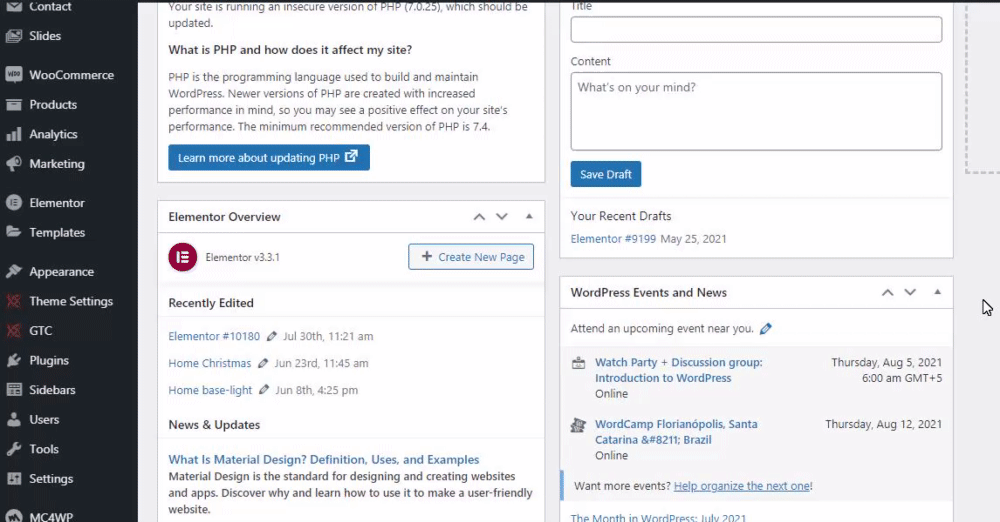Click Help organize the next one link
Image resolution: width=1000 pixels, height=522 pixels.
742,486
